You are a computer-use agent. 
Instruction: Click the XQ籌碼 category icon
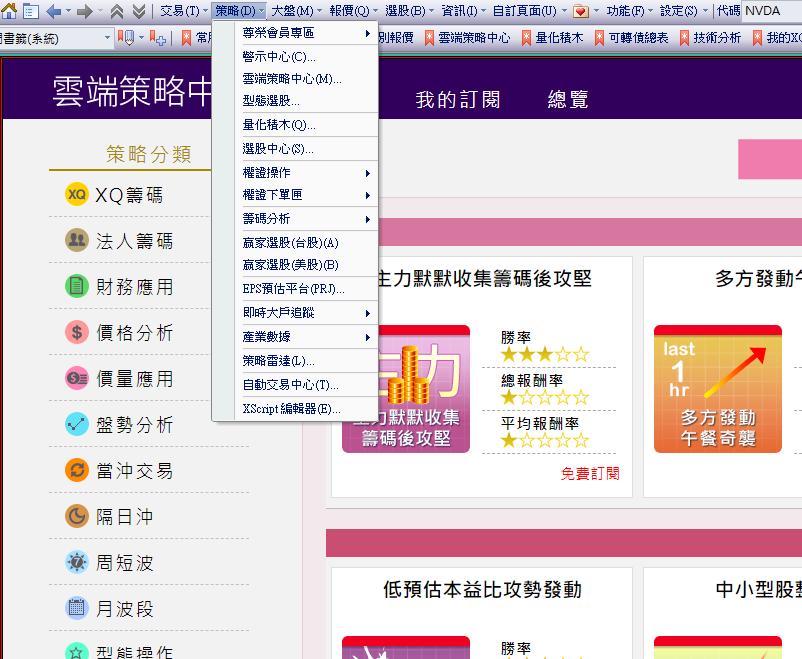pos(77,195)
